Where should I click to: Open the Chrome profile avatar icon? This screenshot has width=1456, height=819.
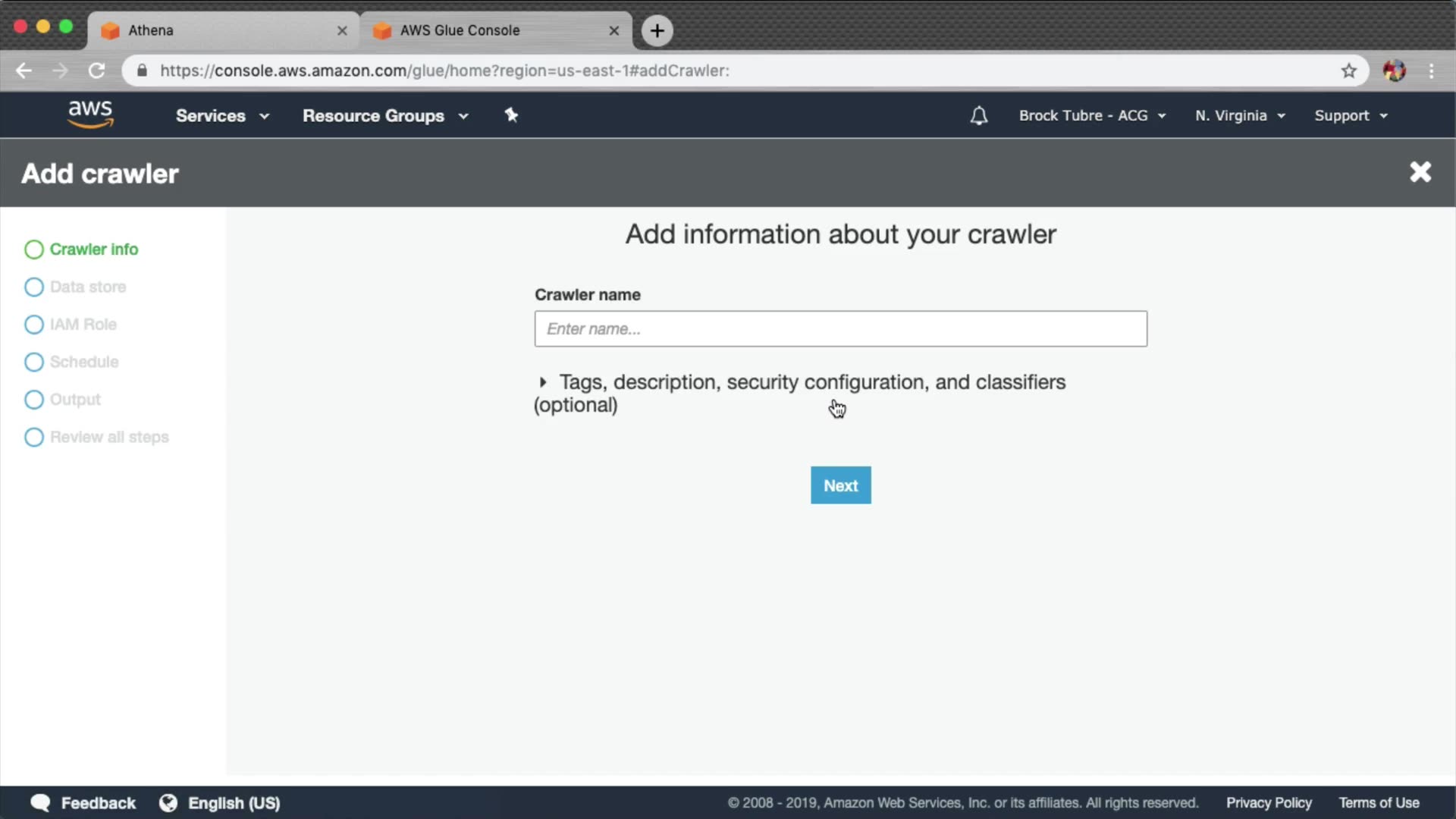coord(1394,71)
